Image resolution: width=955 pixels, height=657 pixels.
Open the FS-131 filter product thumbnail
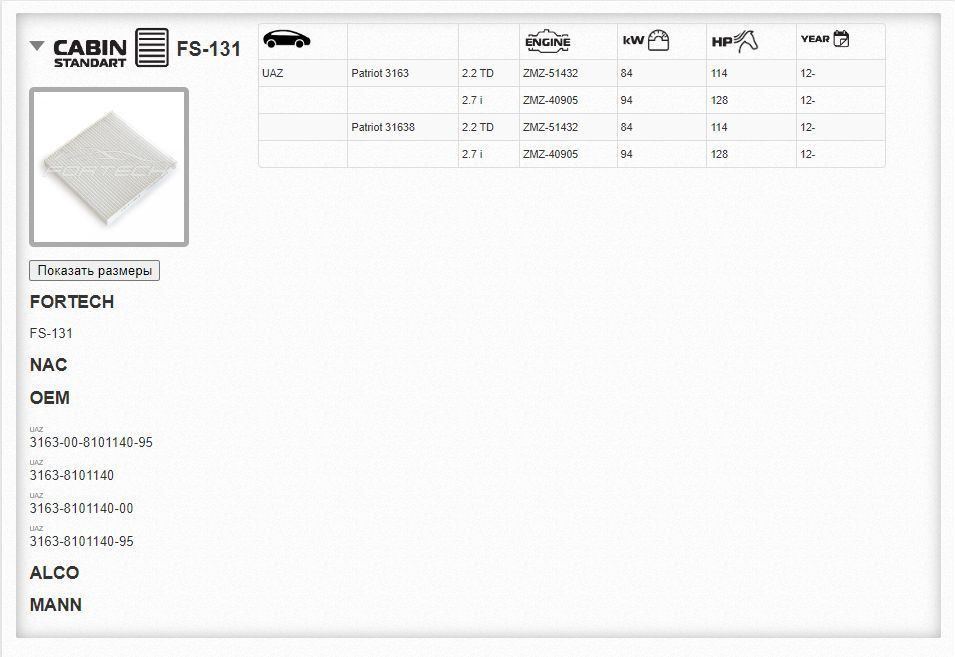pyautogui.click(x=109, y=167)
